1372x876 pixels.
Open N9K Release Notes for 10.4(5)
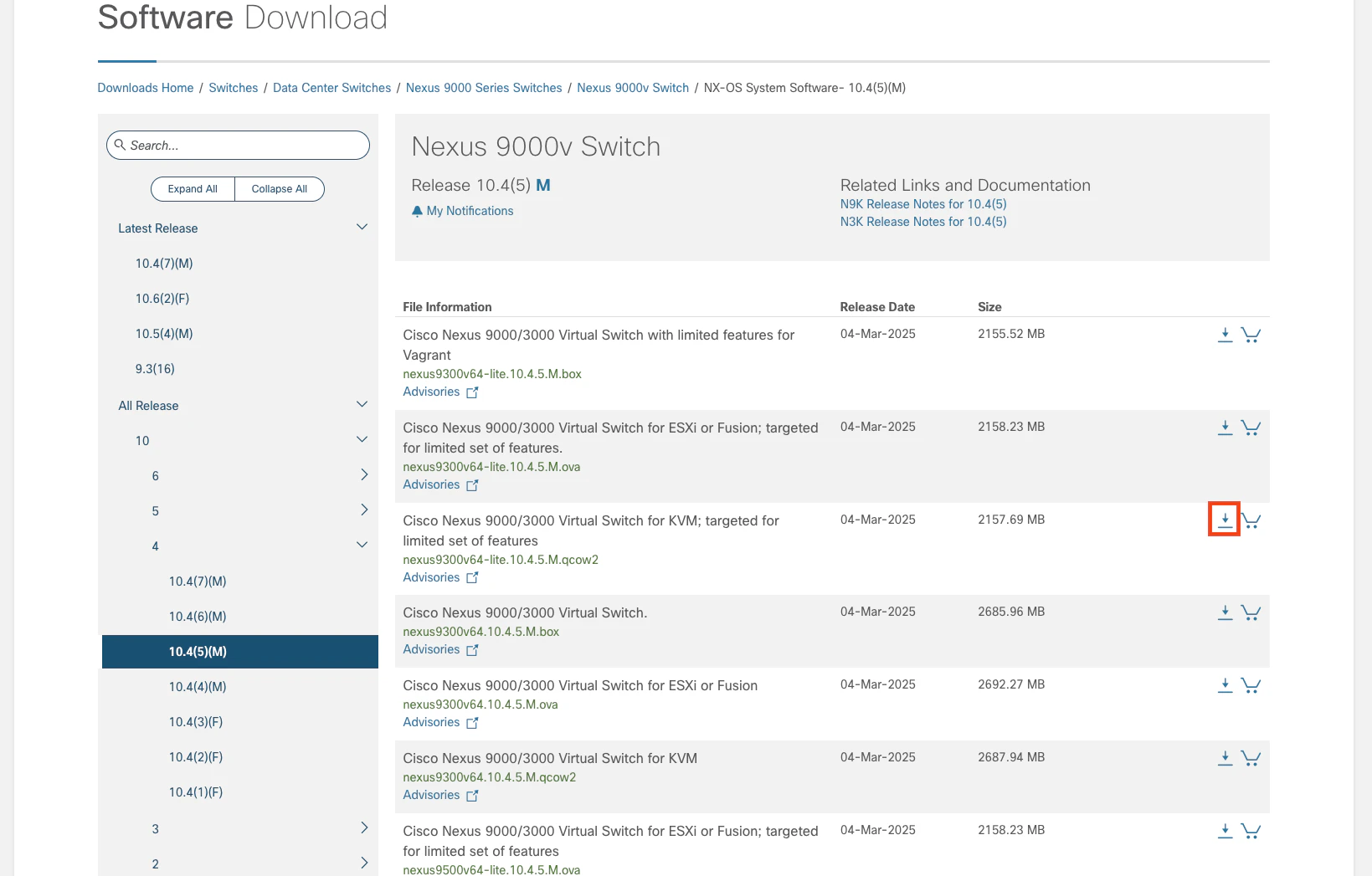tap(923, 204)
